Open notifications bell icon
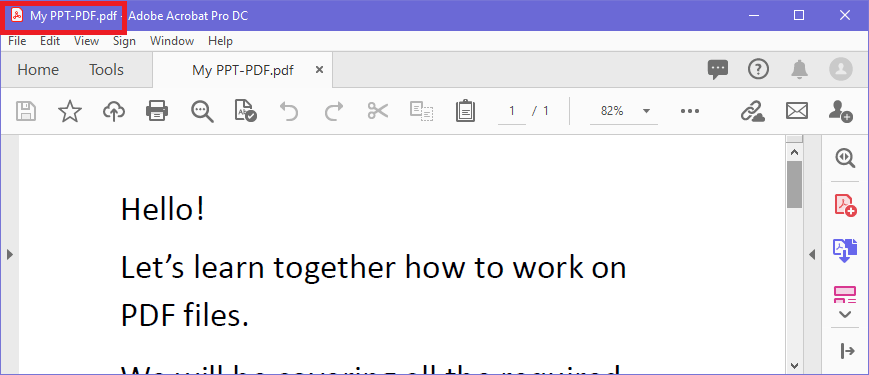 [x=799, y=69]
